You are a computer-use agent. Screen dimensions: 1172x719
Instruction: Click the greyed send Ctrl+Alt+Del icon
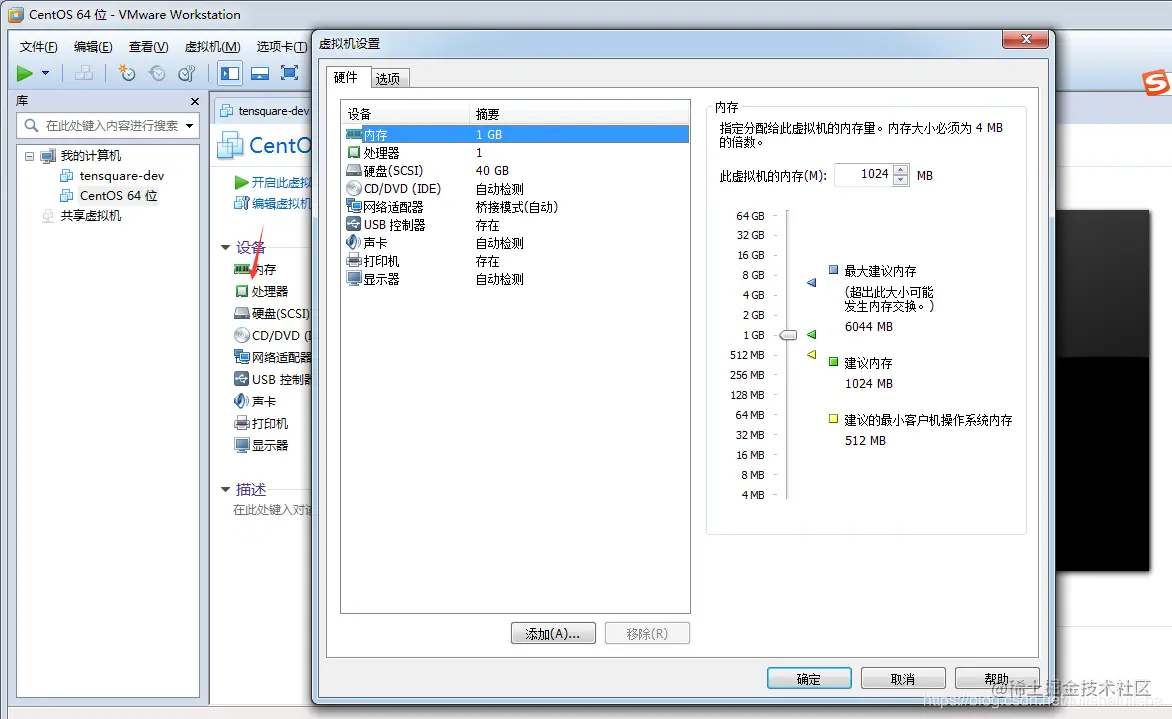point(84,73)
